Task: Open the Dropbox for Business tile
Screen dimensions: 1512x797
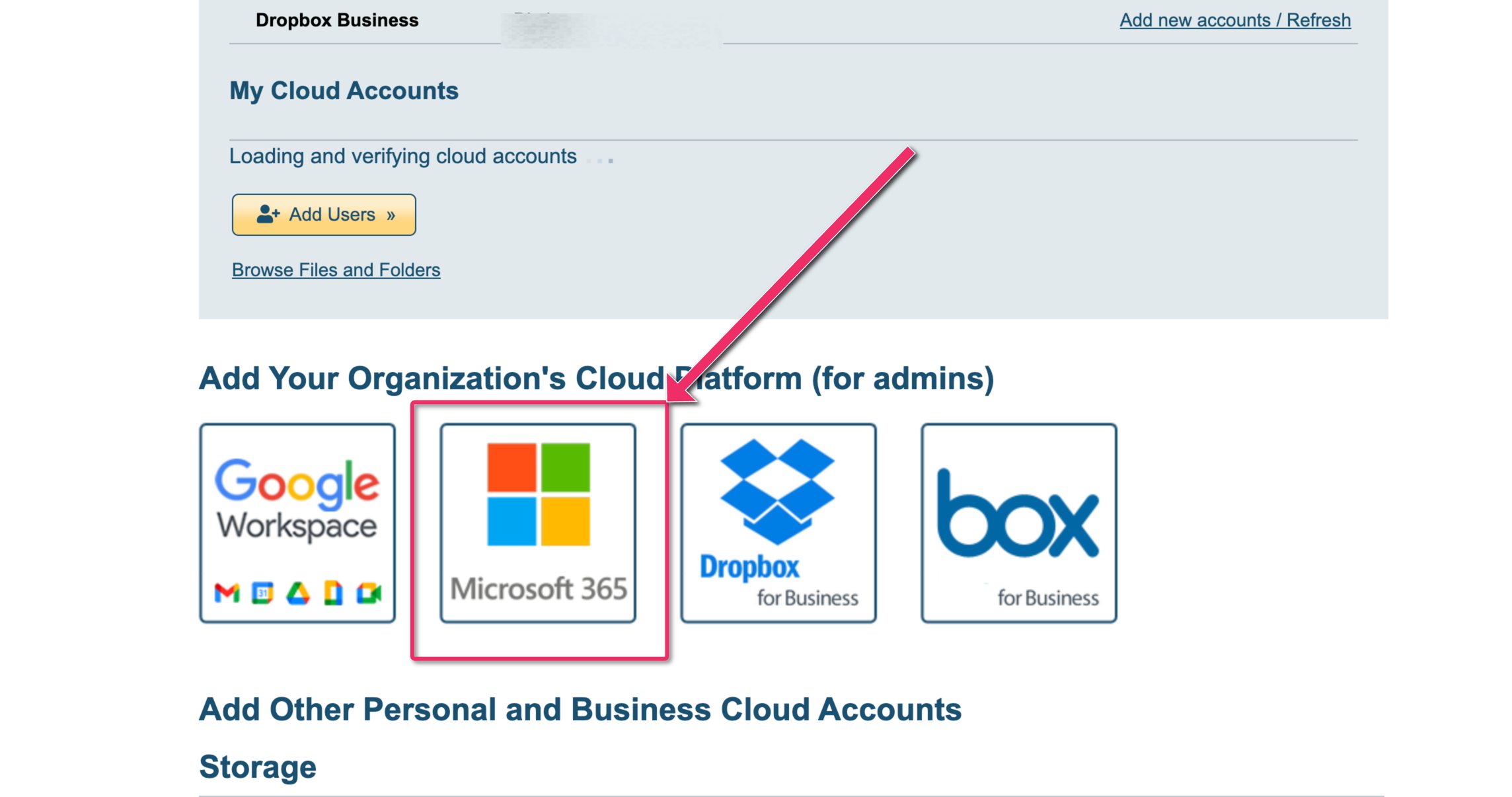Action: coord(778,523)
